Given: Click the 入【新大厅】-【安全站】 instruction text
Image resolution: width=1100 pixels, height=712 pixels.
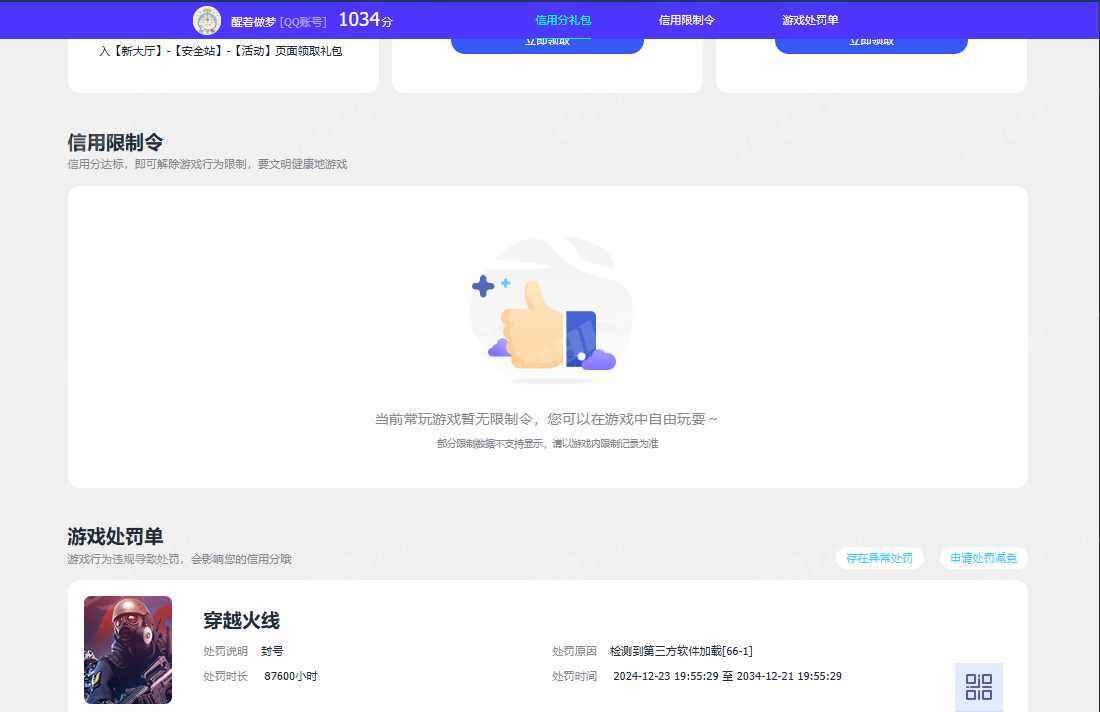Looking at the screenshot, I should point(220,51).
